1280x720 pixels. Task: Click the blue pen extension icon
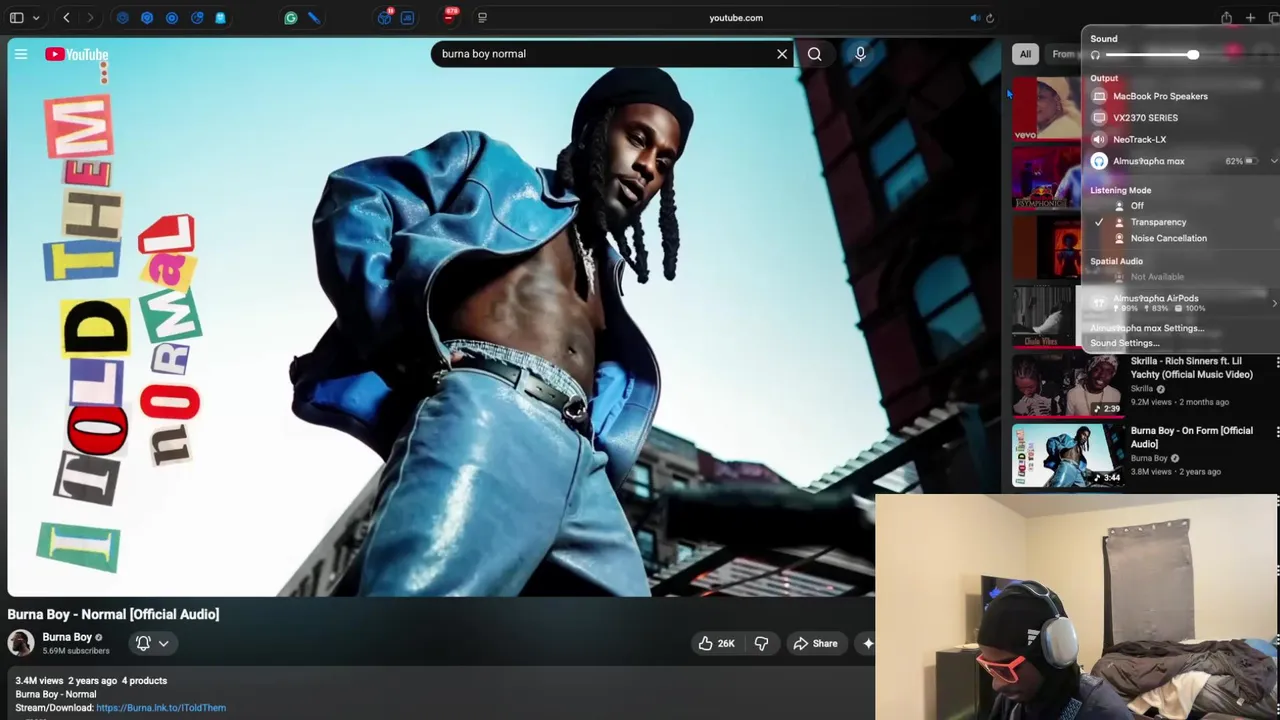point(313,18)
